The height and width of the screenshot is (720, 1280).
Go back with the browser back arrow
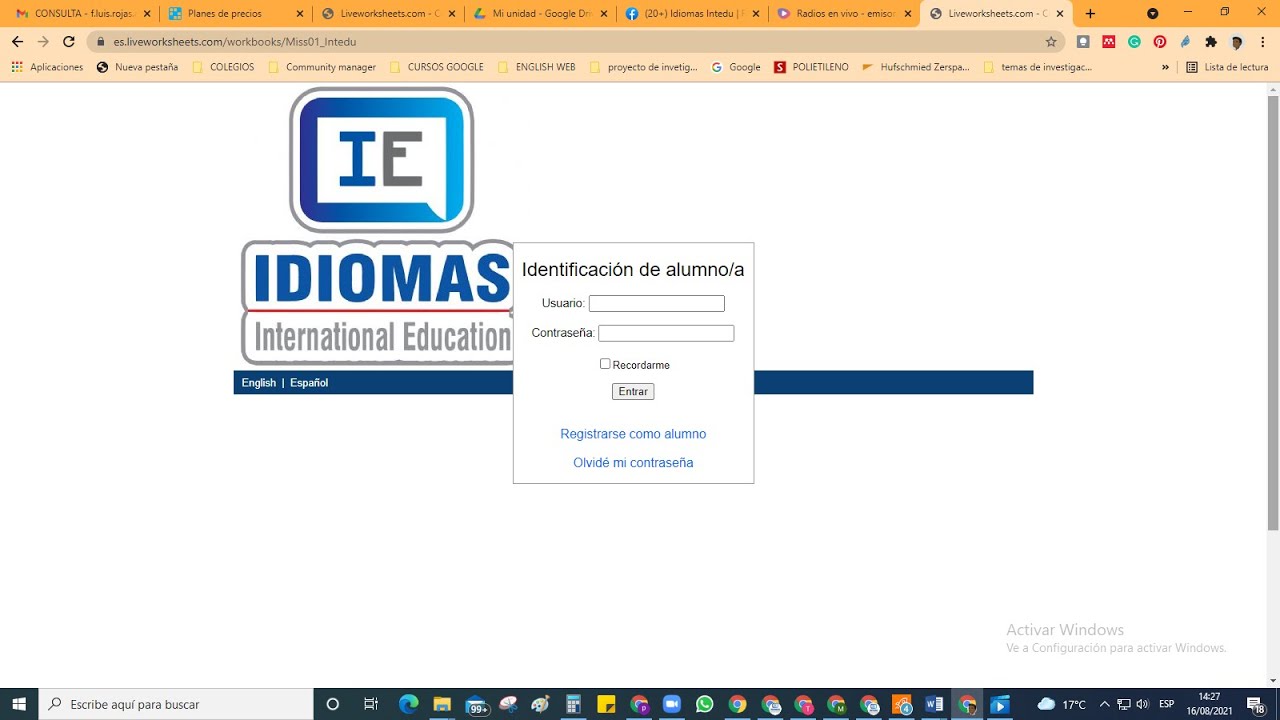(17, 42)
